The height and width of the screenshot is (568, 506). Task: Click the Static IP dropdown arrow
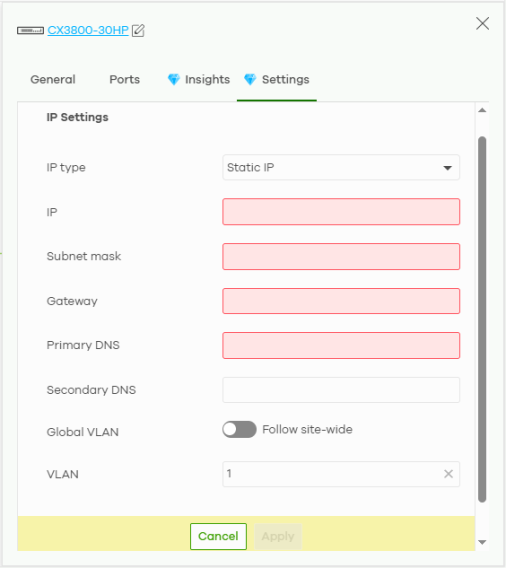pyautogui.click(x=448, y=168)
